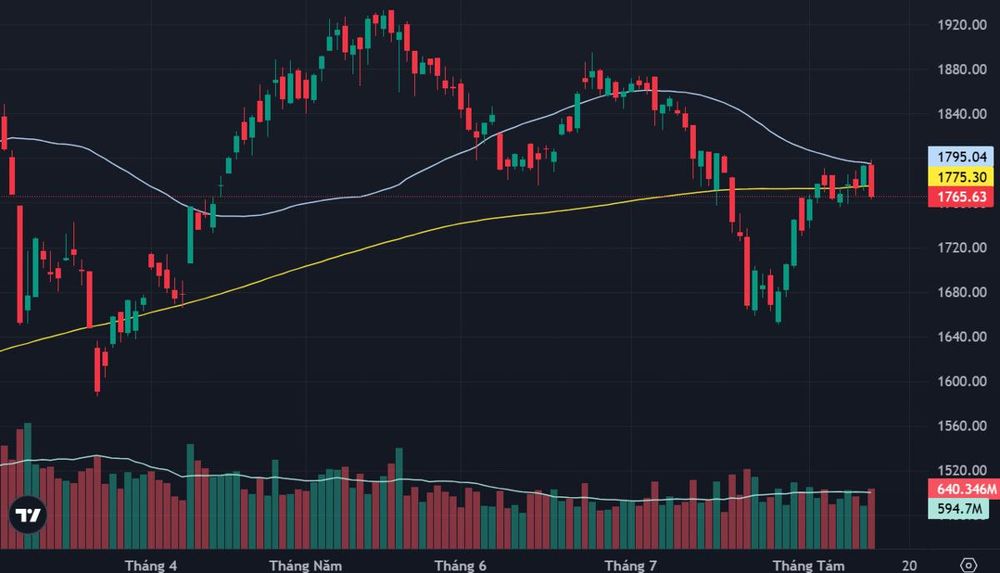
Task: Click Tháng Tám on the time axis
Action: 809,565
